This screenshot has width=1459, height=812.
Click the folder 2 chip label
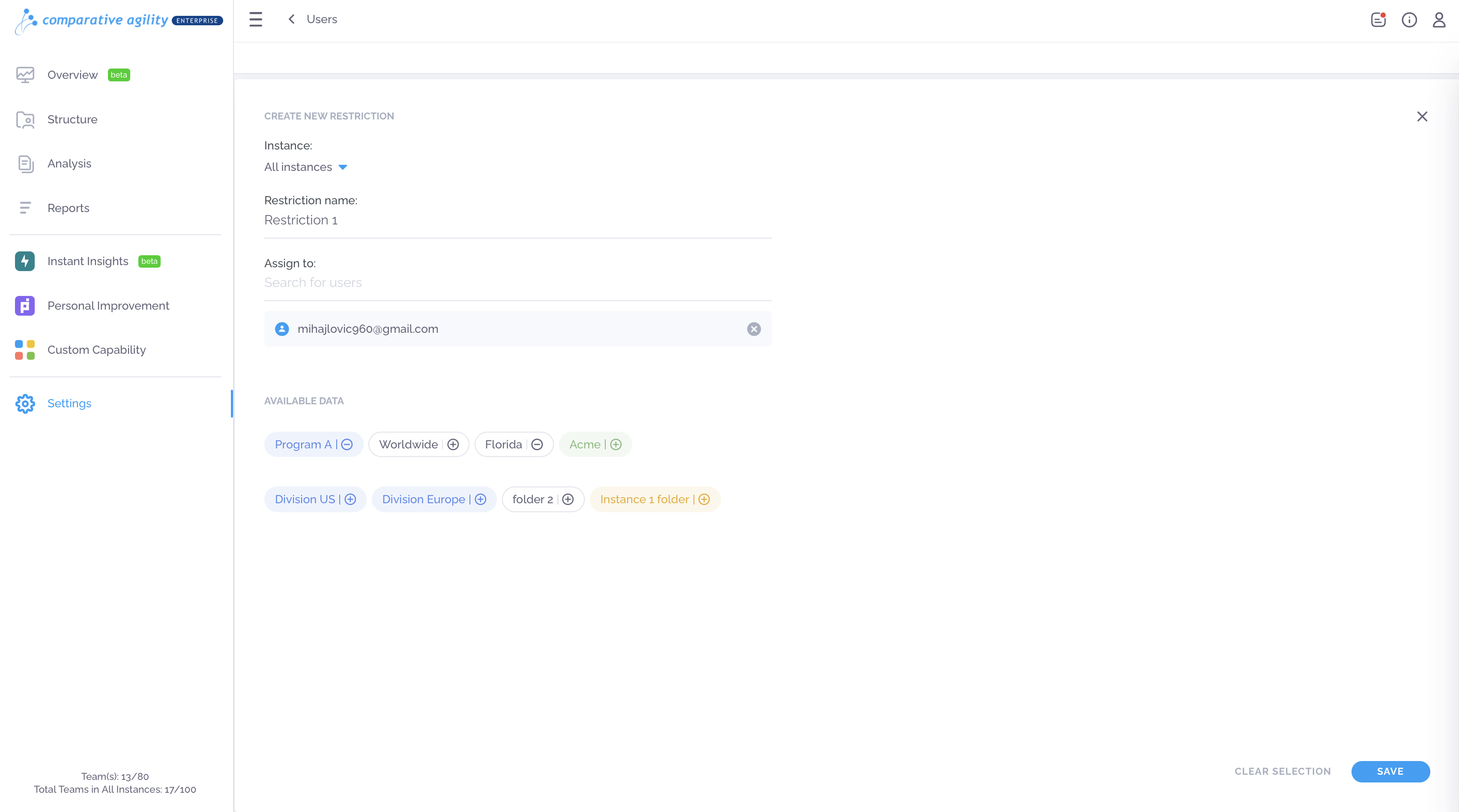pos(533,499)
